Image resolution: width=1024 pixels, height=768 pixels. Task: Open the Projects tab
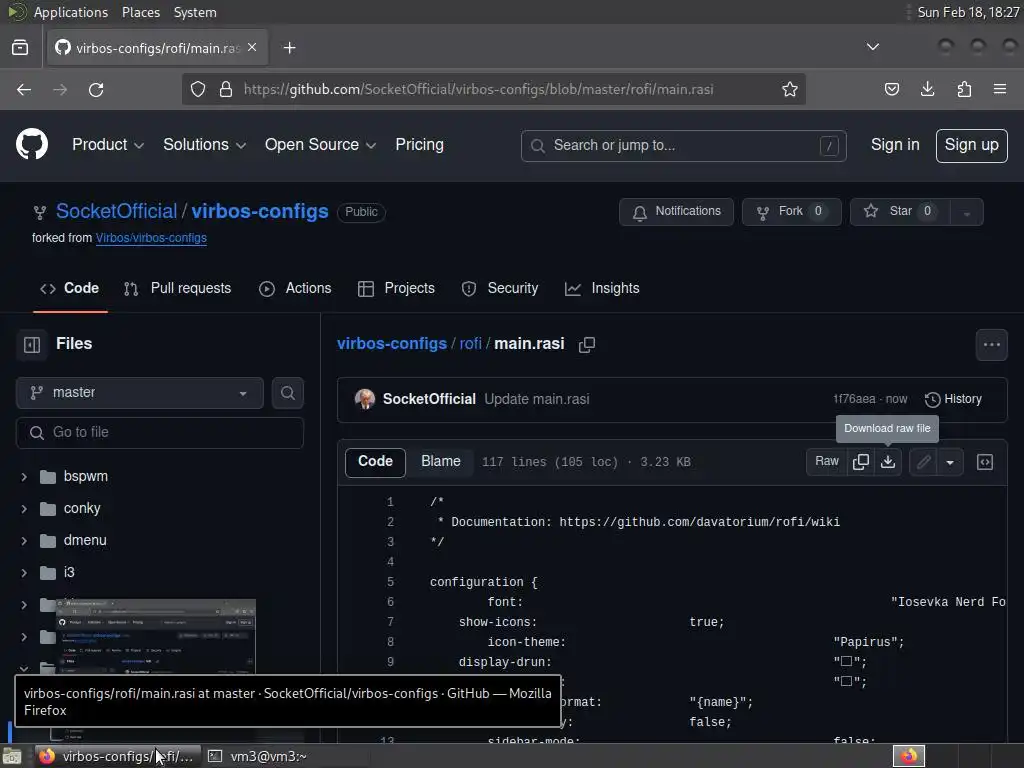pos(396,288)
